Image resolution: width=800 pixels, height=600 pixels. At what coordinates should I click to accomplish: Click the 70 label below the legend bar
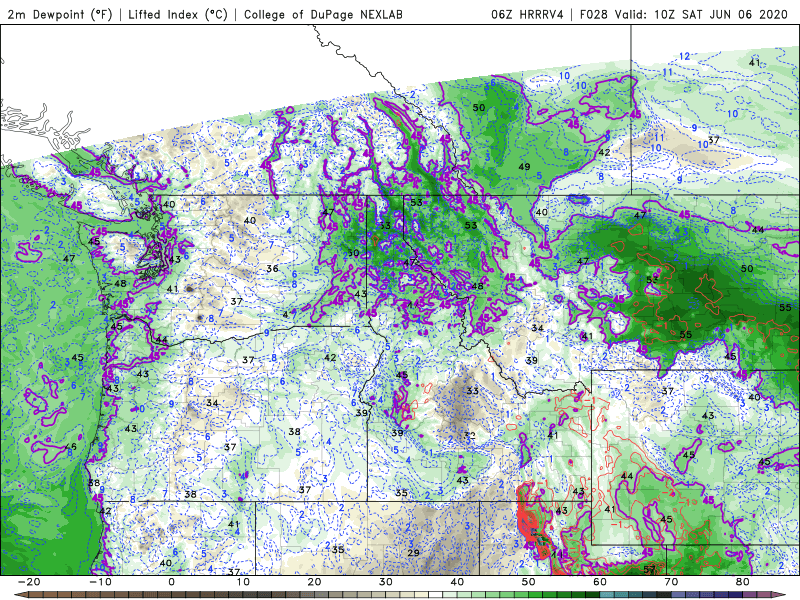[671, 582]
